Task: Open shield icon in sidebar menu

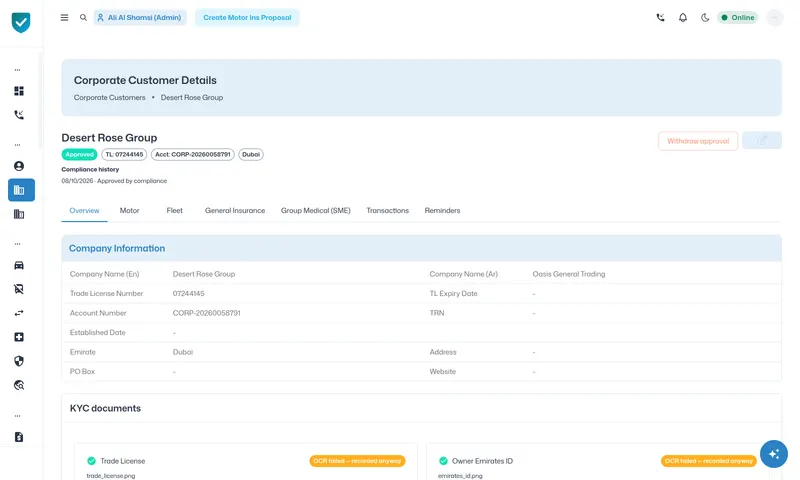Action: click(19, 361)
